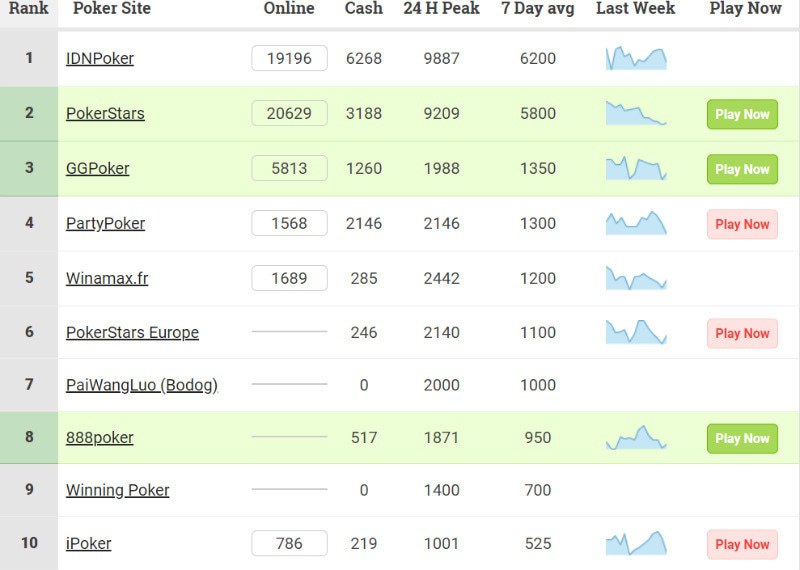Image resolution: width=800 pixels, height=570 pixels.
Task: Open the Winamax.fr link
Action: 107,279
